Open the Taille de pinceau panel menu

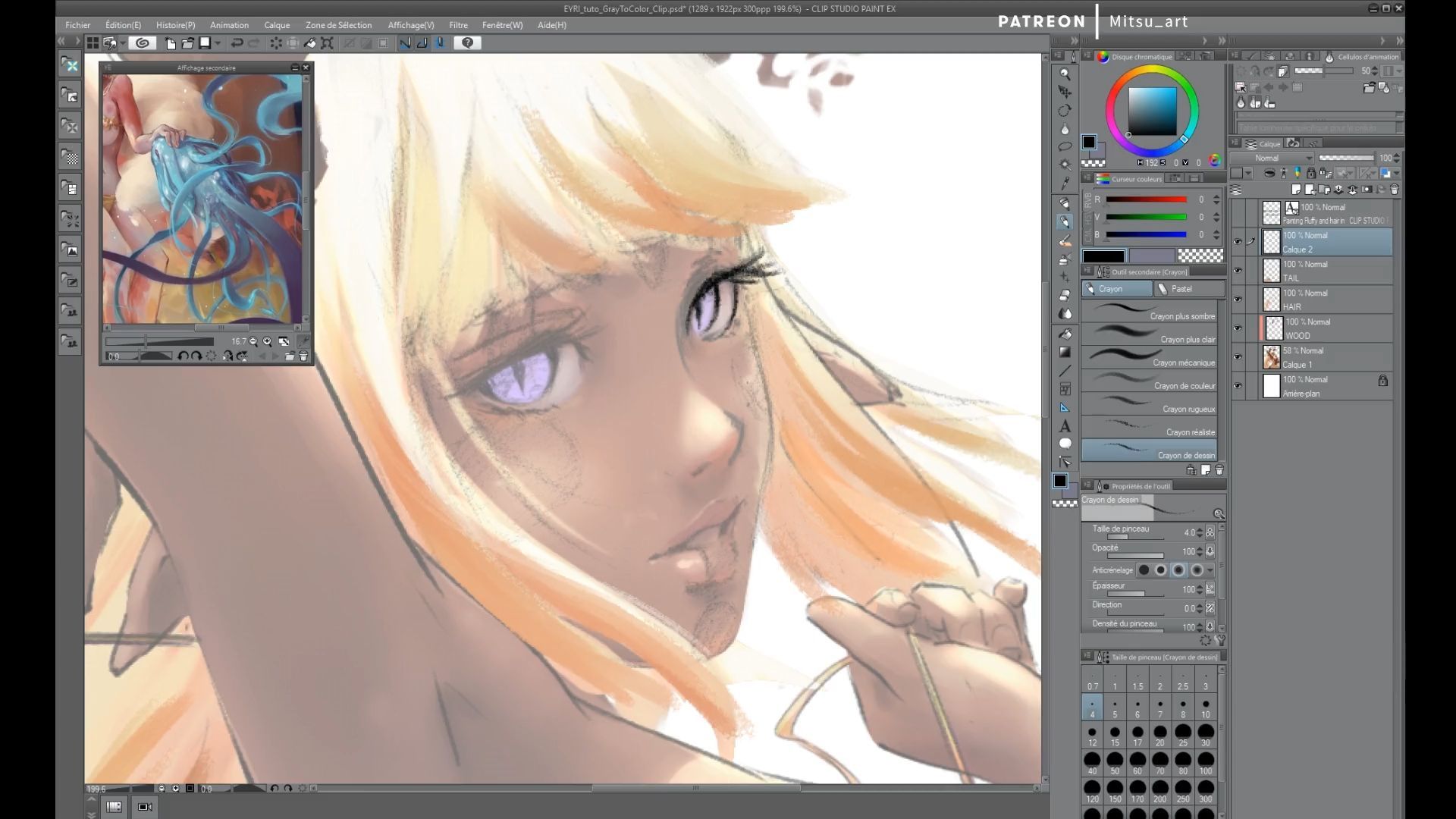point(1087,657)
